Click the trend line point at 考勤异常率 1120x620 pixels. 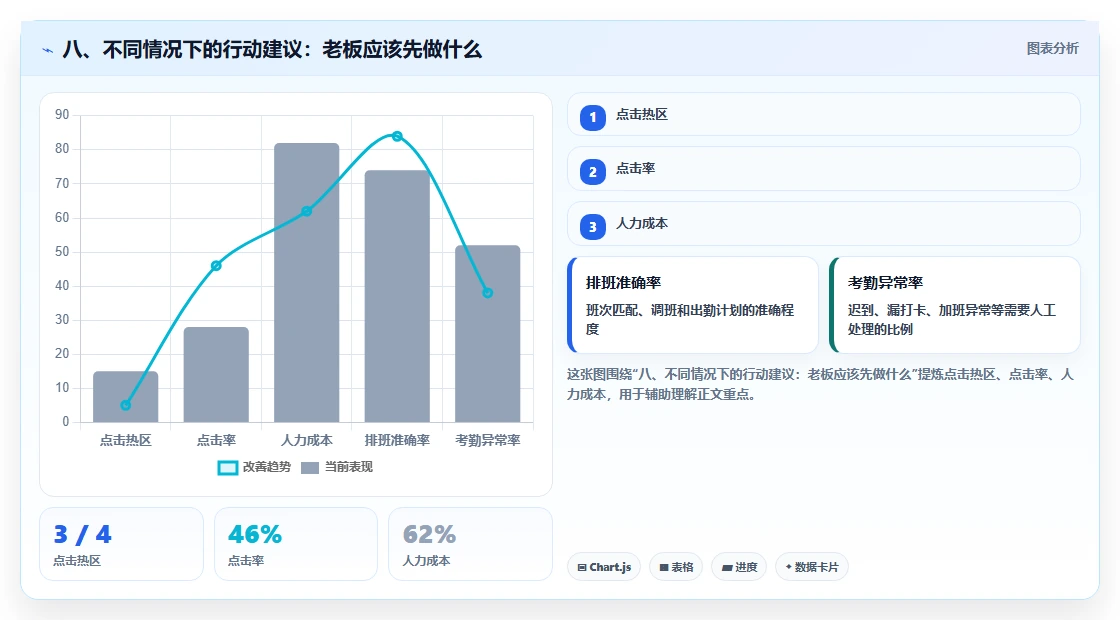click(x=488, y=293)
